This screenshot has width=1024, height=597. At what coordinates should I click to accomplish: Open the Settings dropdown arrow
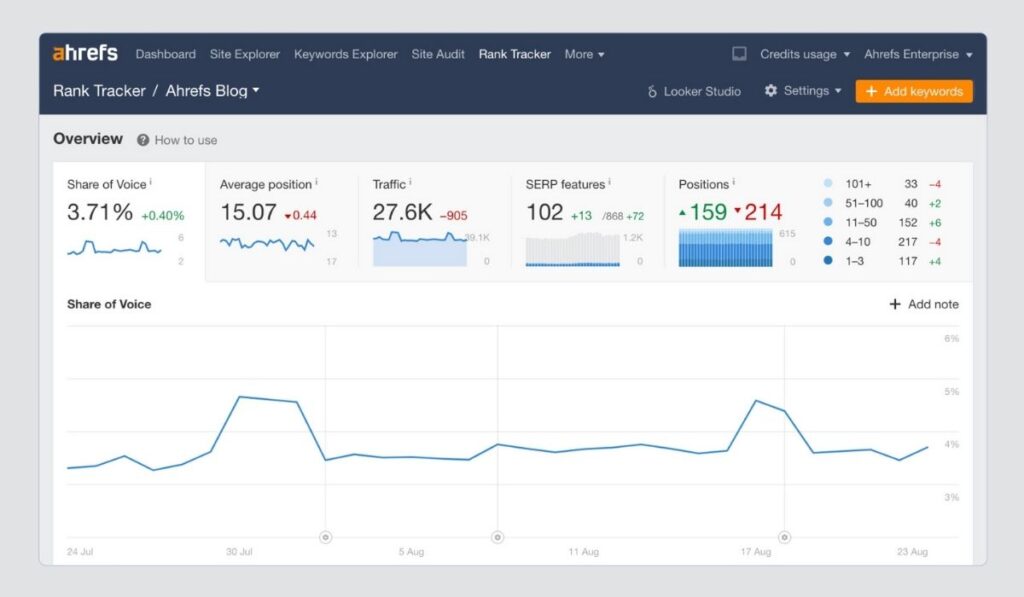coord(838,91)
